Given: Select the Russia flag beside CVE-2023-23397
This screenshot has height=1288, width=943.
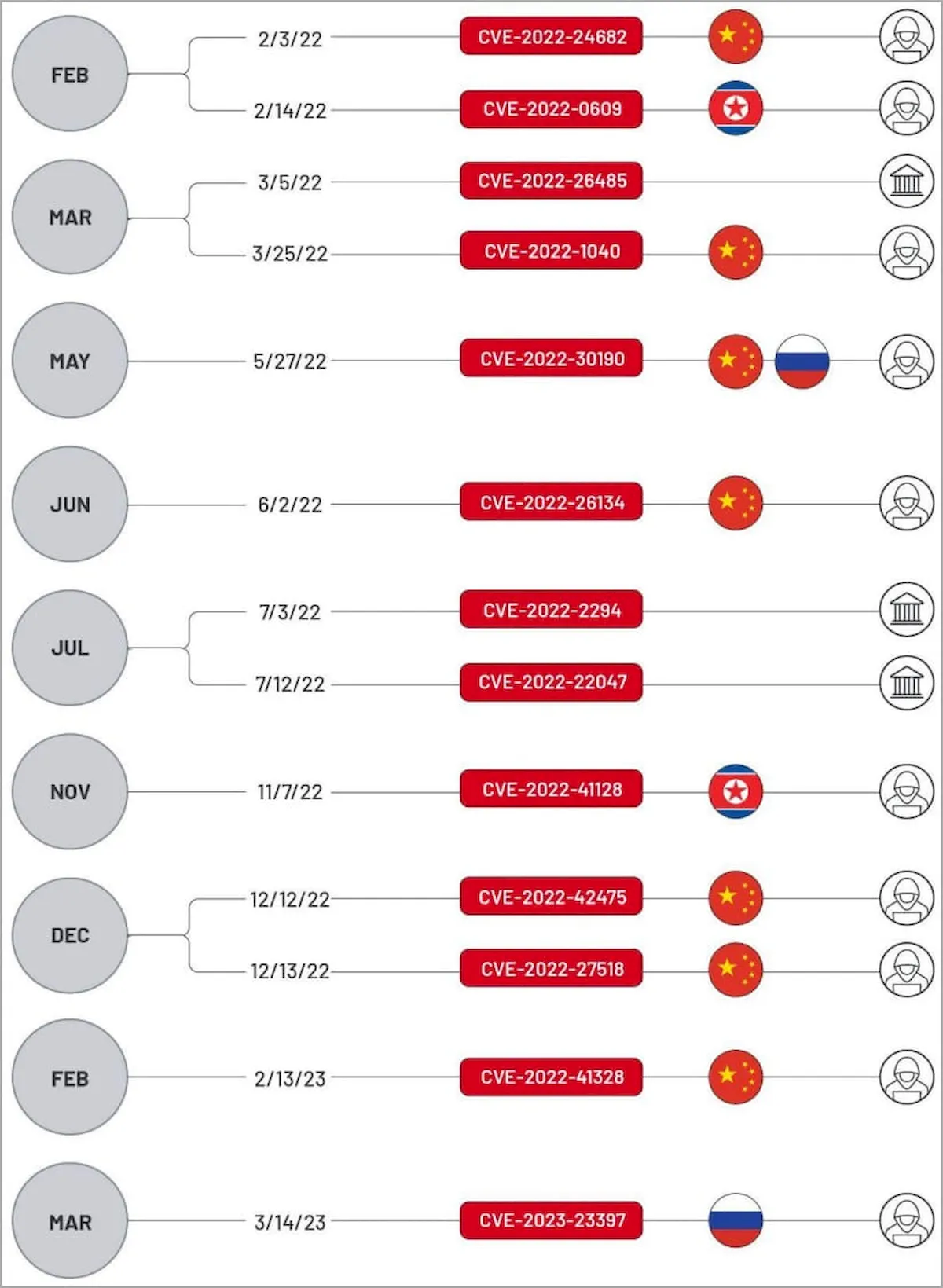Looking at the screenshot, I should pos(736,1220).
